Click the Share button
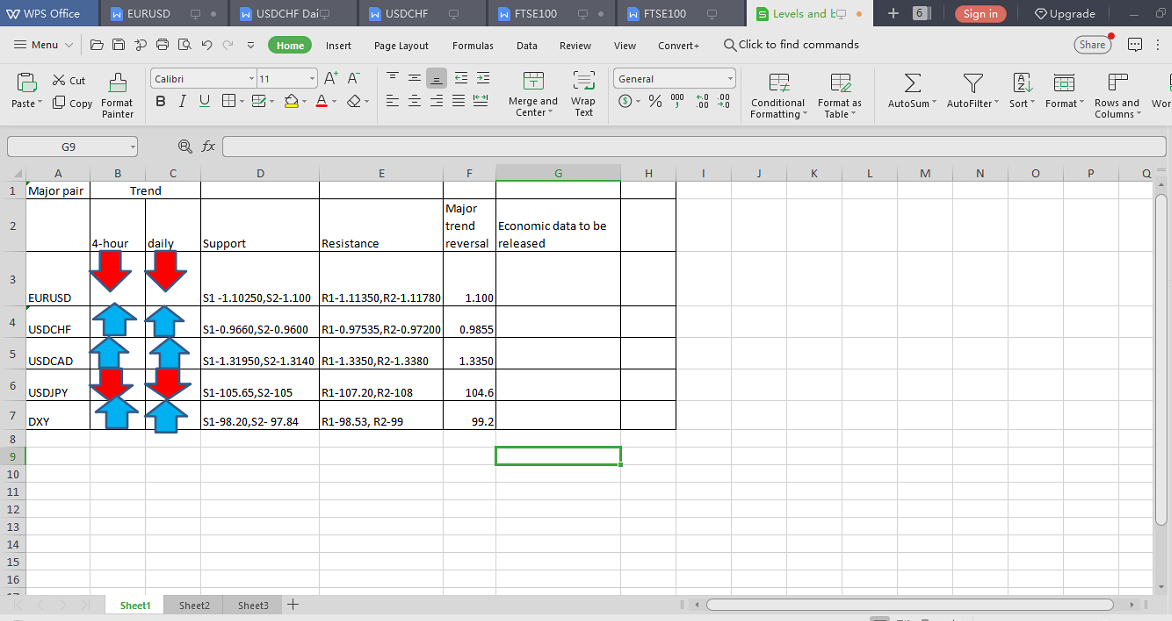Viewport: 1172px width, 621px height. pyautogui.click(x=1092, y=45)
